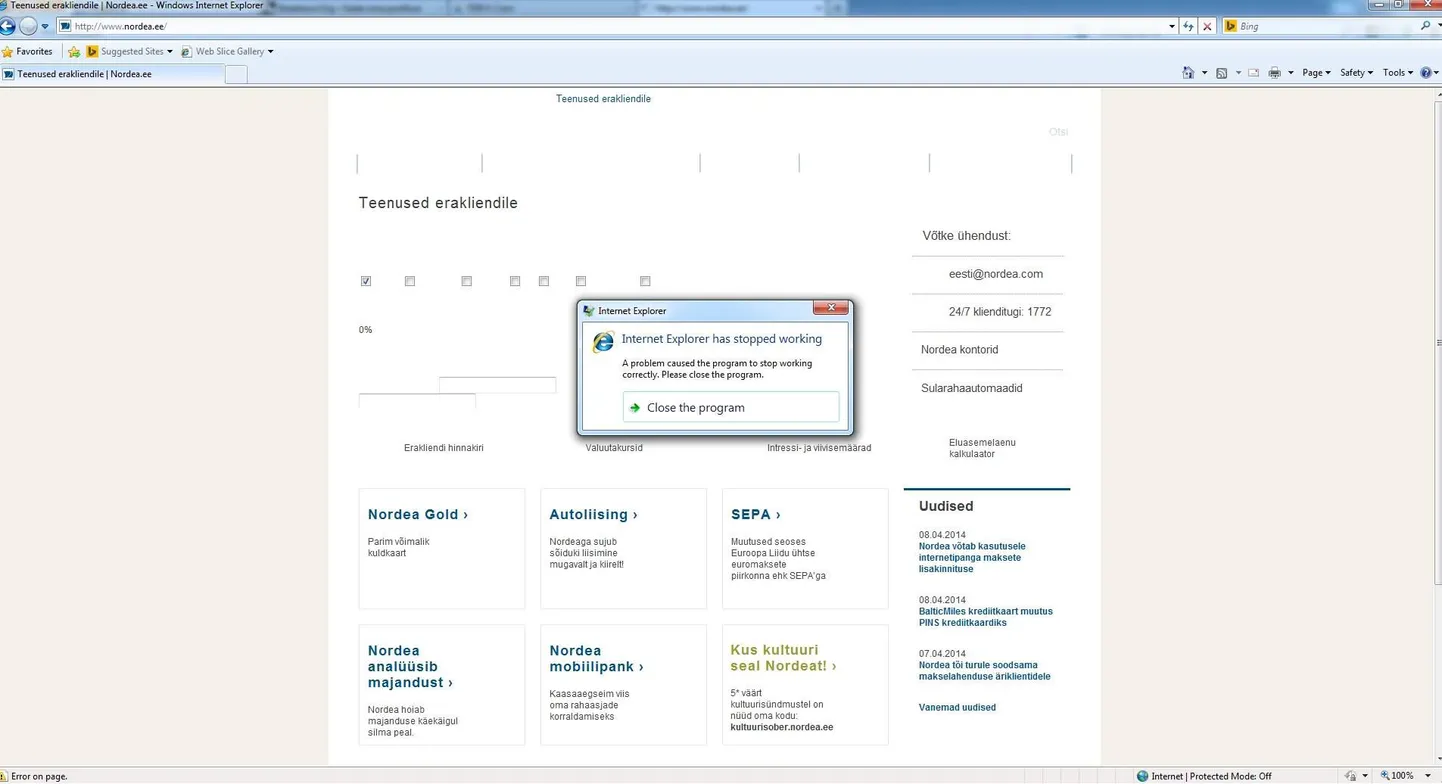Open Nordea analüüsib majandust link

(x=410, y=666)
